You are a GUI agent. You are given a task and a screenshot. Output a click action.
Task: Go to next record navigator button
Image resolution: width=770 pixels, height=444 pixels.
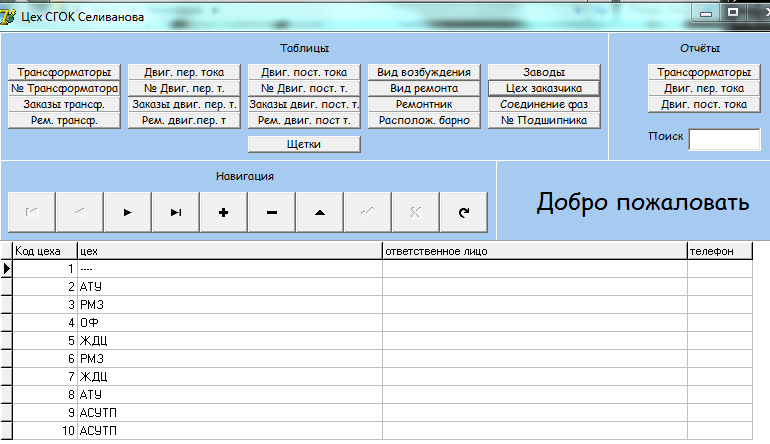pyautogui.click(x=128, y=212)
